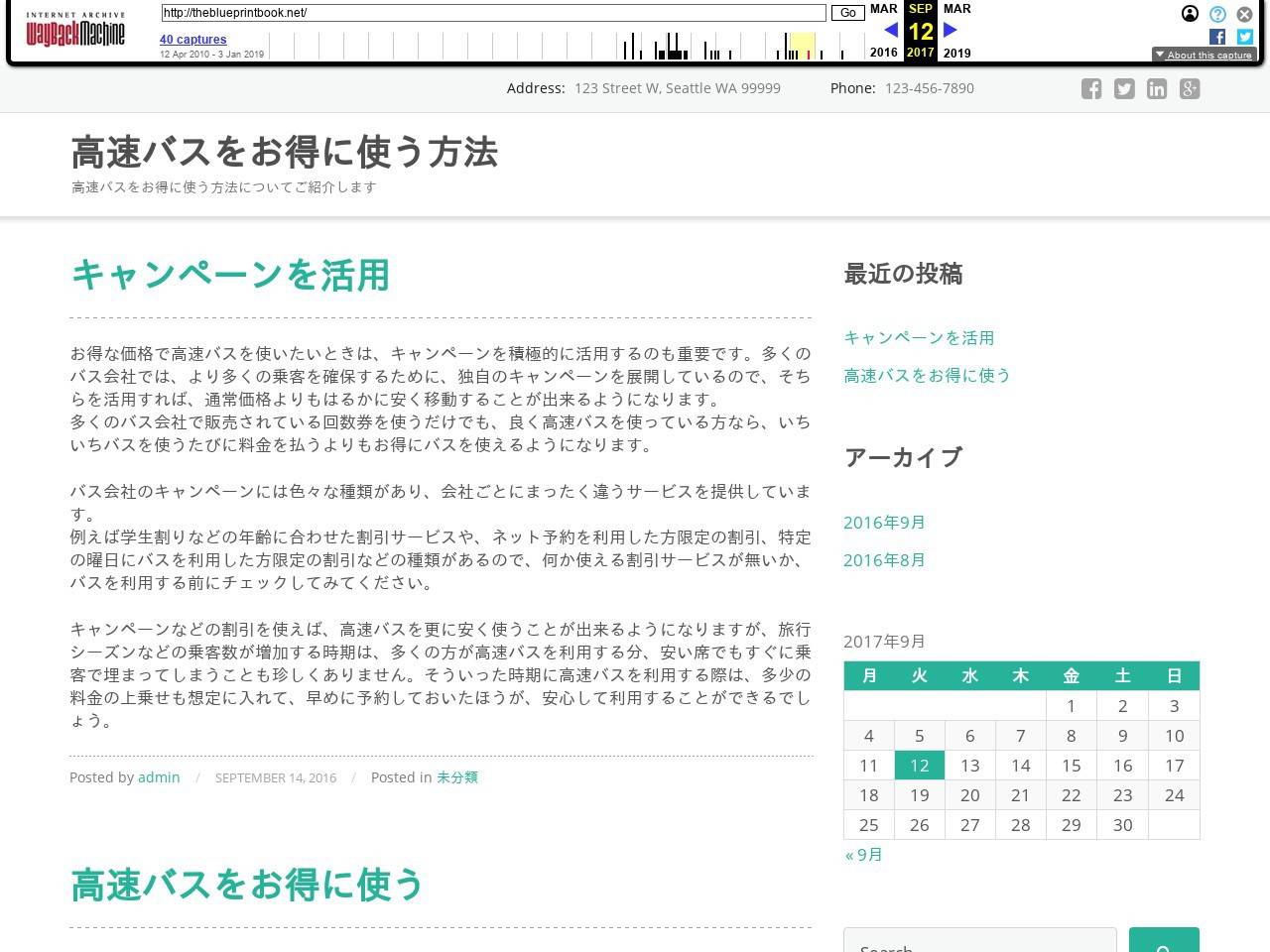
Task: Click the admin author link
Action: click(x=159, y=777)
